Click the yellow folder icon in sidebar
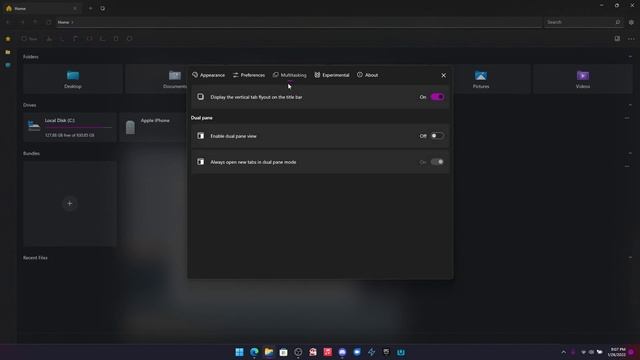Screen dimensions: 640x360 (8, 52)
